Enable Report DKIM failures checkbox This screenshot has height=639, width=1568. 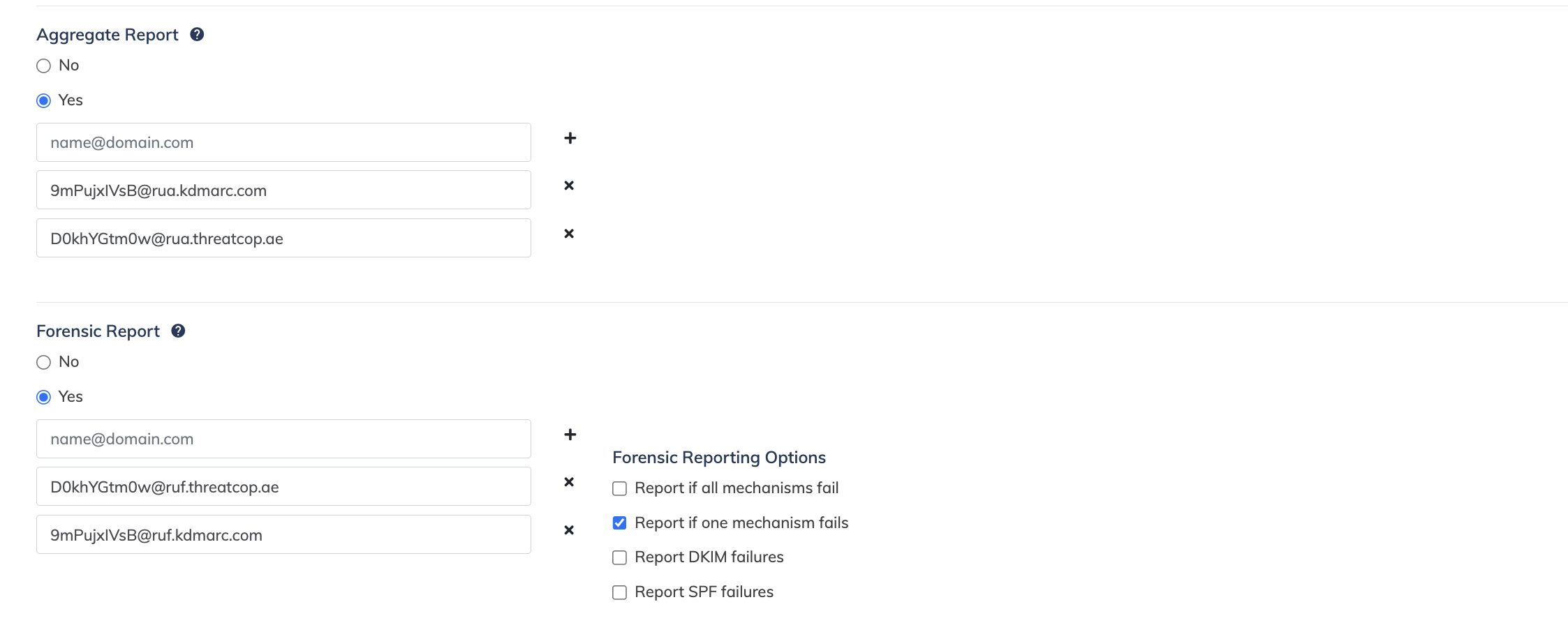point(619,557)
